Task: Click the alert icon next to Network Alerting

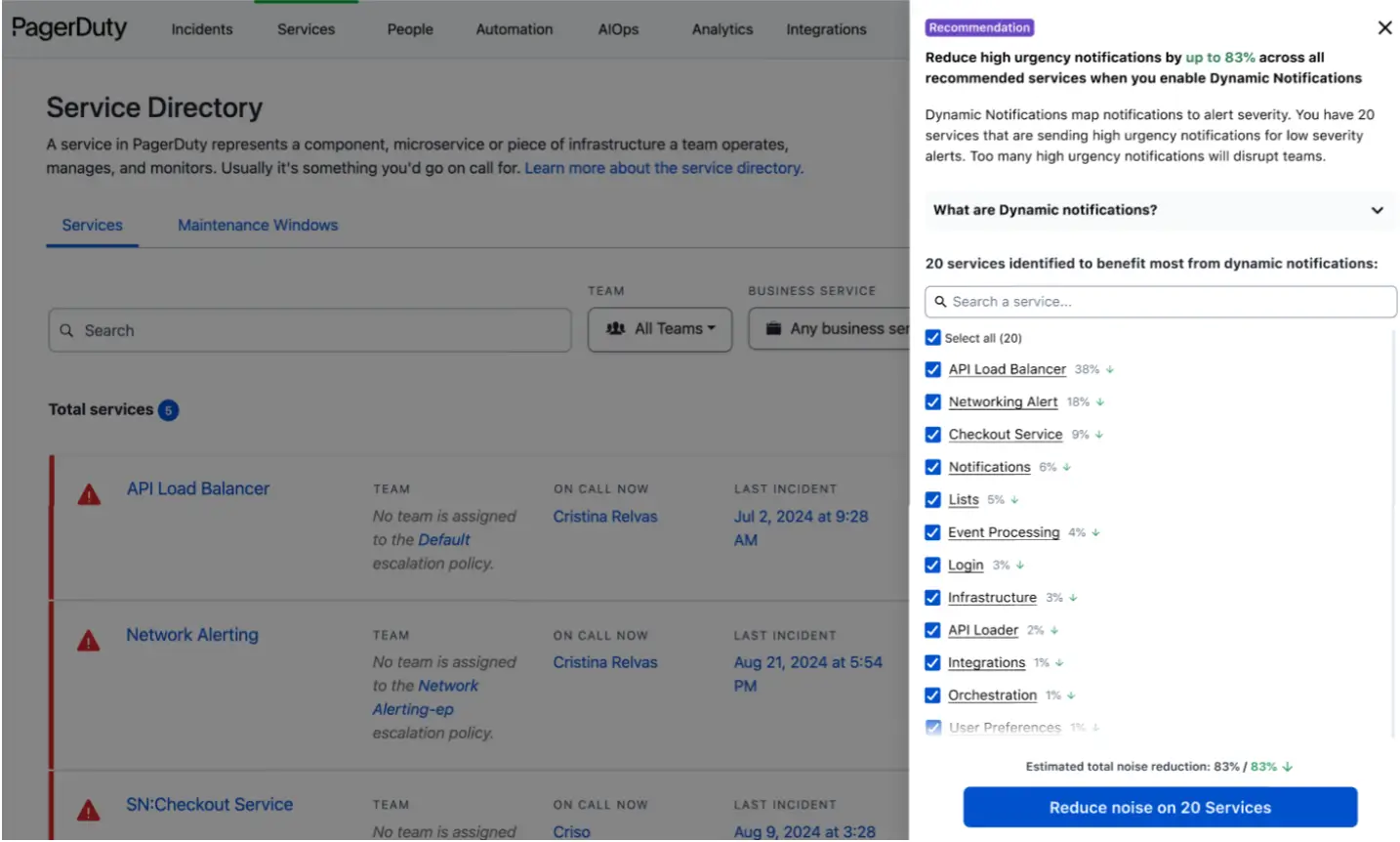Action: [x=89, y=642]
